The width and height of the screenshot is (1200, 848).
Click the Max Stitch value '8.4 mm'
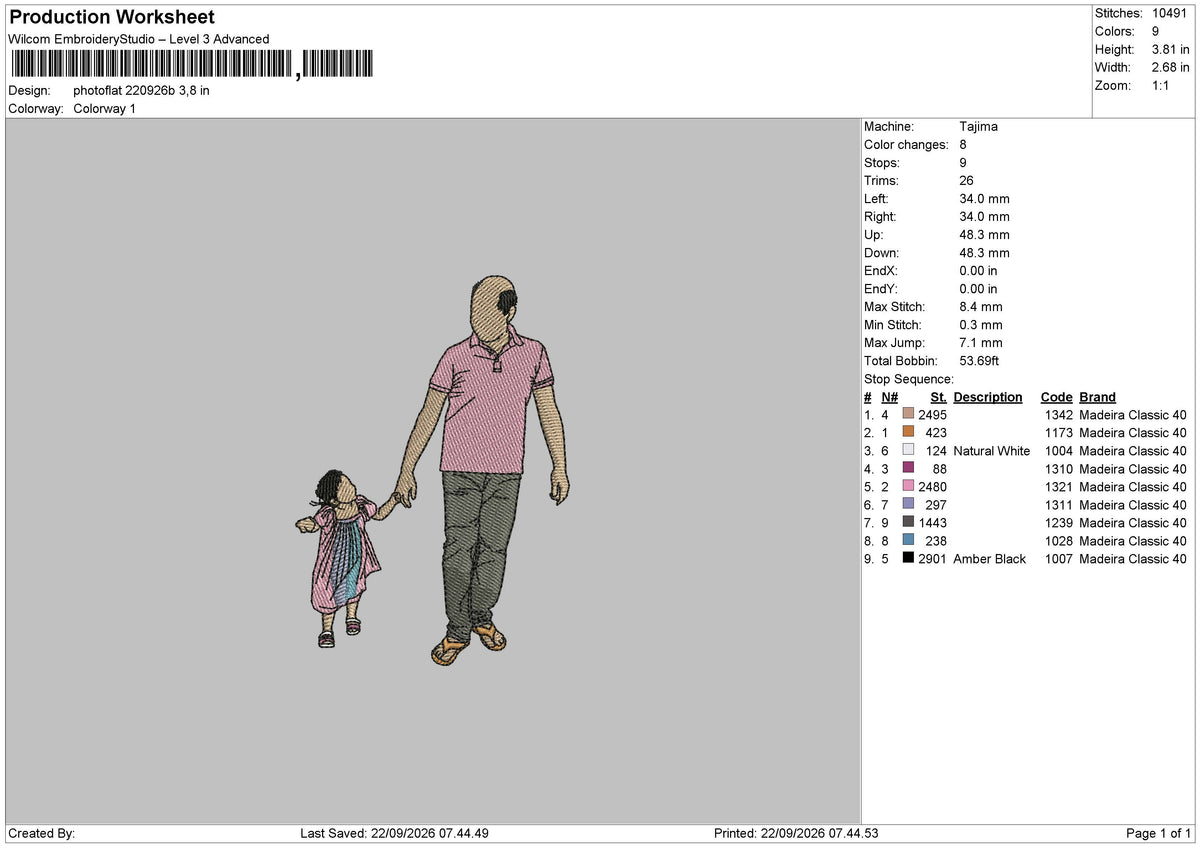[x=981, y=307]
